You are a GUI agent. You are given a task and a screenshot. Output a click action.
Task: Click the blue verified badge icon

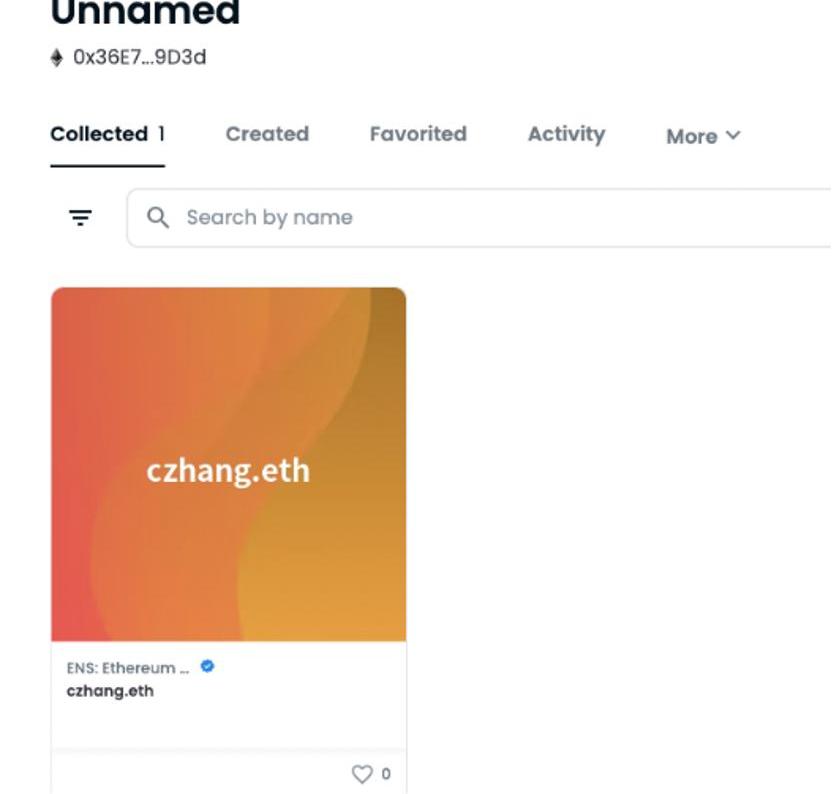pos(207,666)
